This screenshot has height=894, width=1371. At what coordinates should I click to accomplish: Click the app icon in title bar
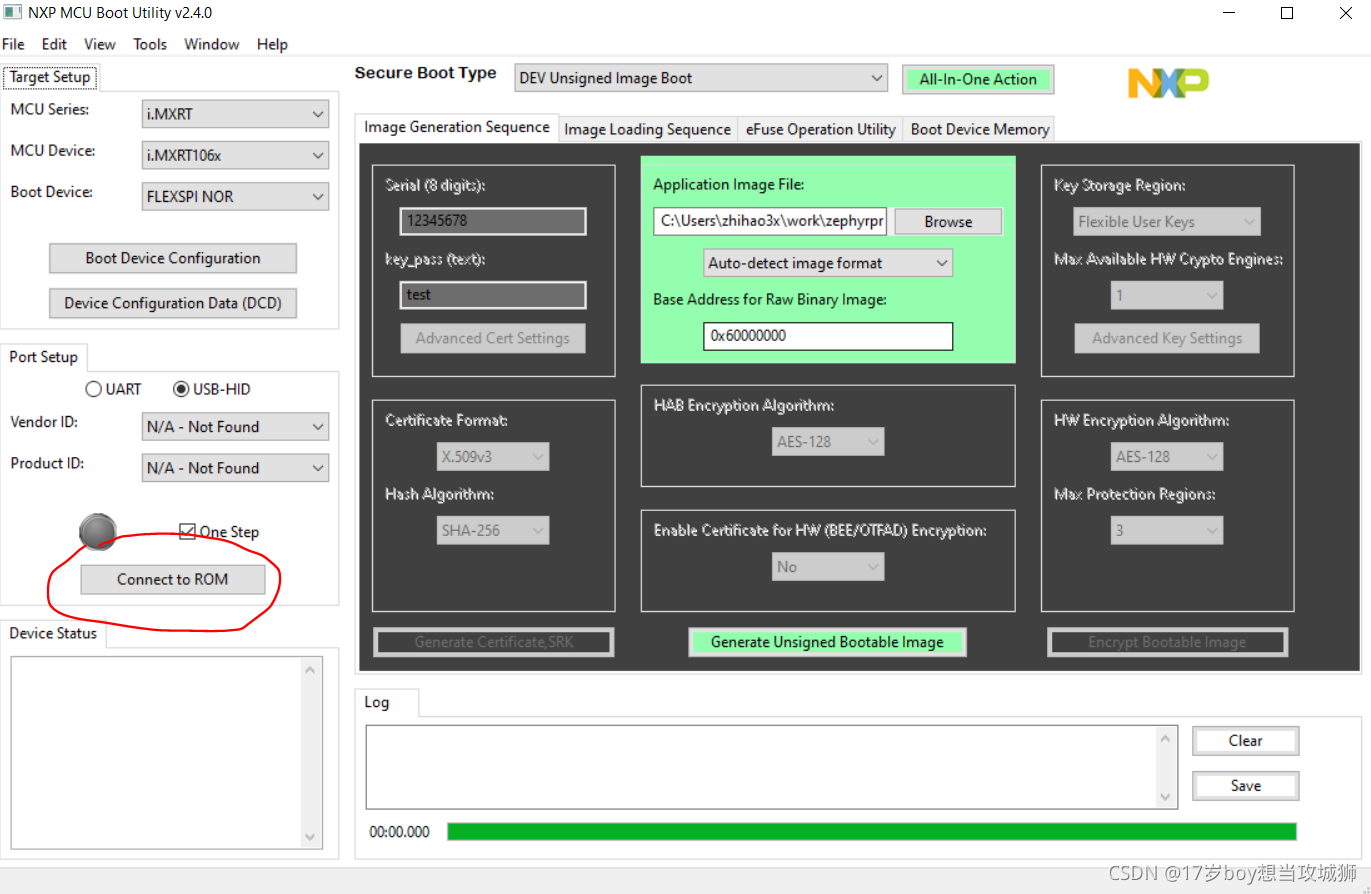(x=12, y=13)
